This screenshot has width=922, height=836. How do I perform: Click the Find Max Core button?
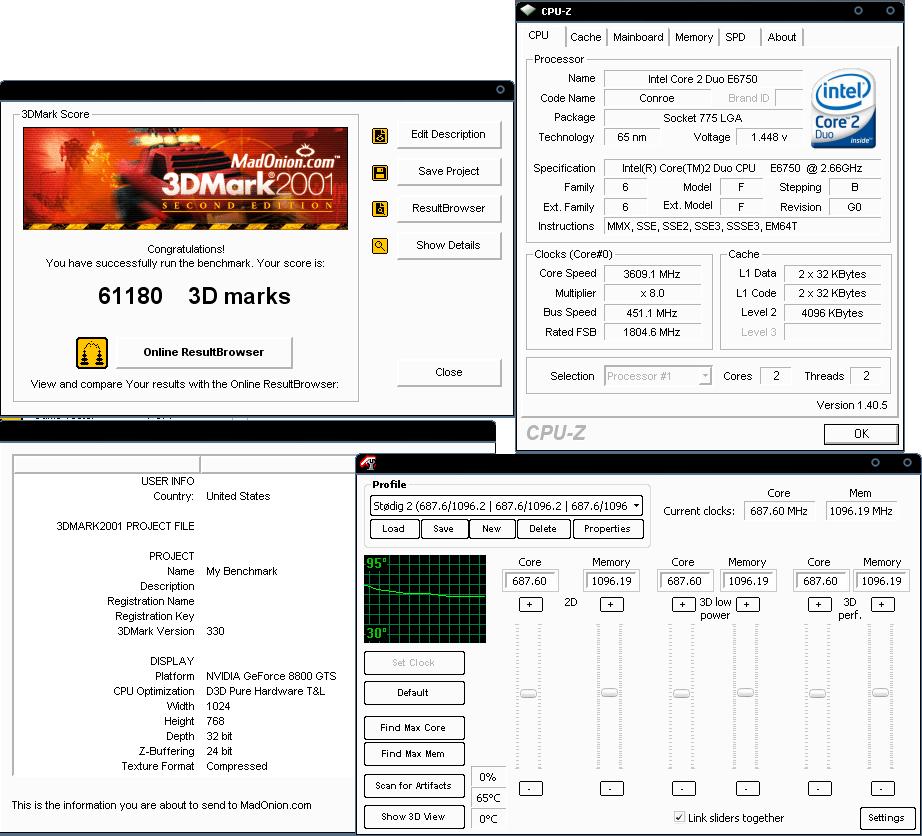(x=413, y=728)
